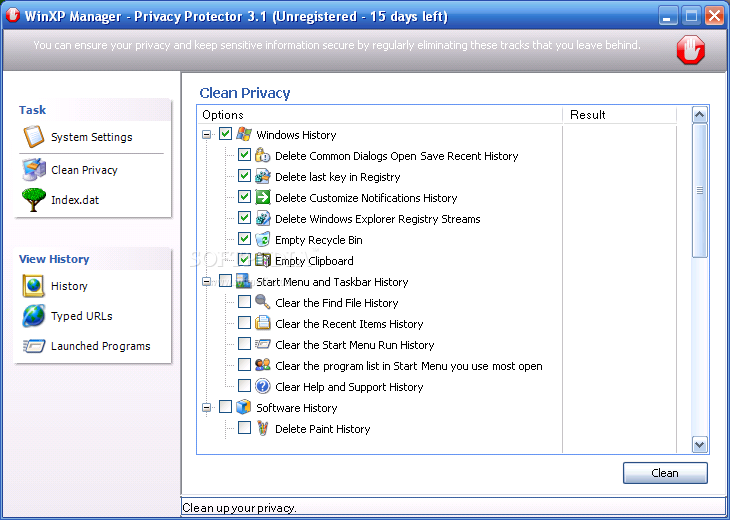Click the program list users icon
The height and width of the screenshot is (520, 730).
[263, 365]
